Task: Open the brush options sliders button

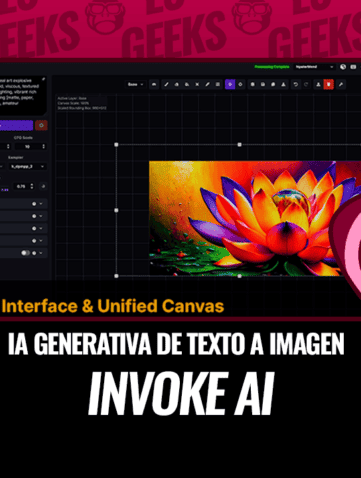Action: tap(218, 85)
